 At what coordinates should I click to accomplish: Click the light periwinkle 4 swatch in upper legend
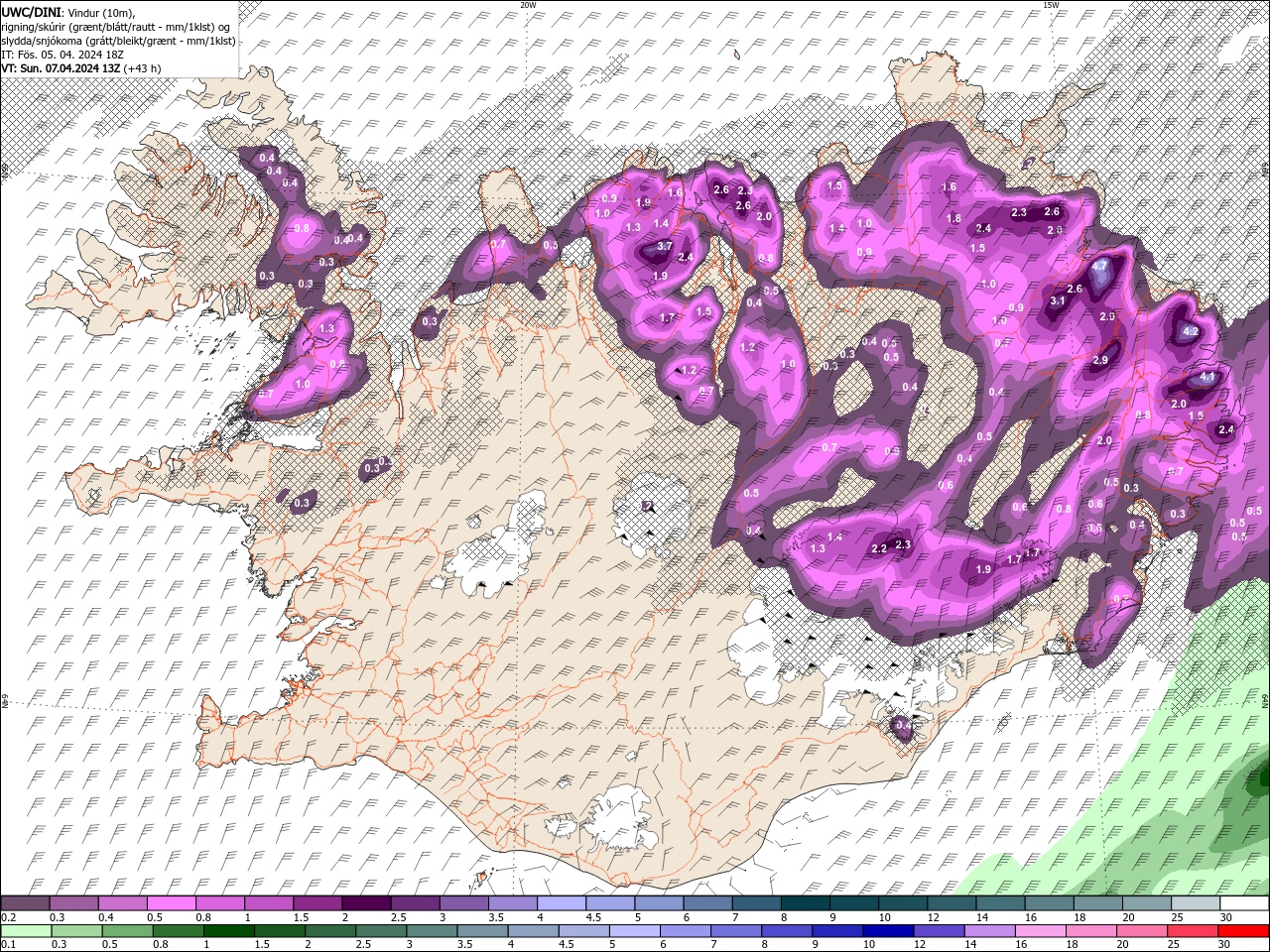point(562,903)
